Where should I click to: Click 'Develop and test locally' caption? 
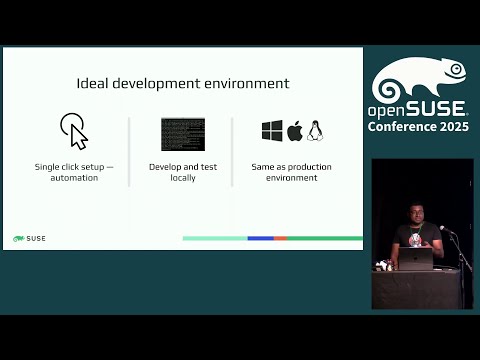click(x=183, y=172)
